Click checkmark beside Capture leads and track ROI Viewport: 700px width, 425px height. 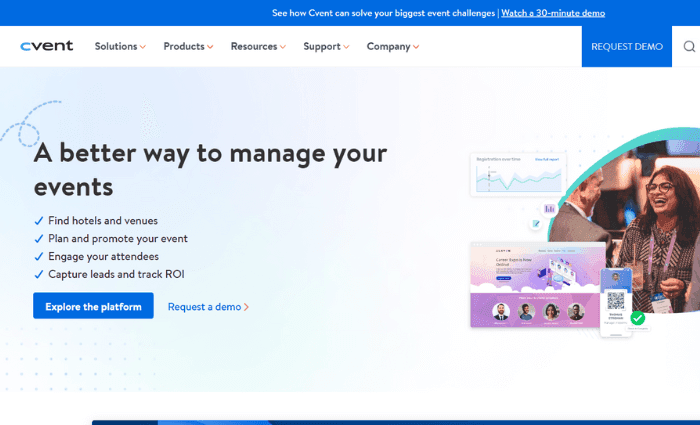pyautogui.click(x=39, y=274)
